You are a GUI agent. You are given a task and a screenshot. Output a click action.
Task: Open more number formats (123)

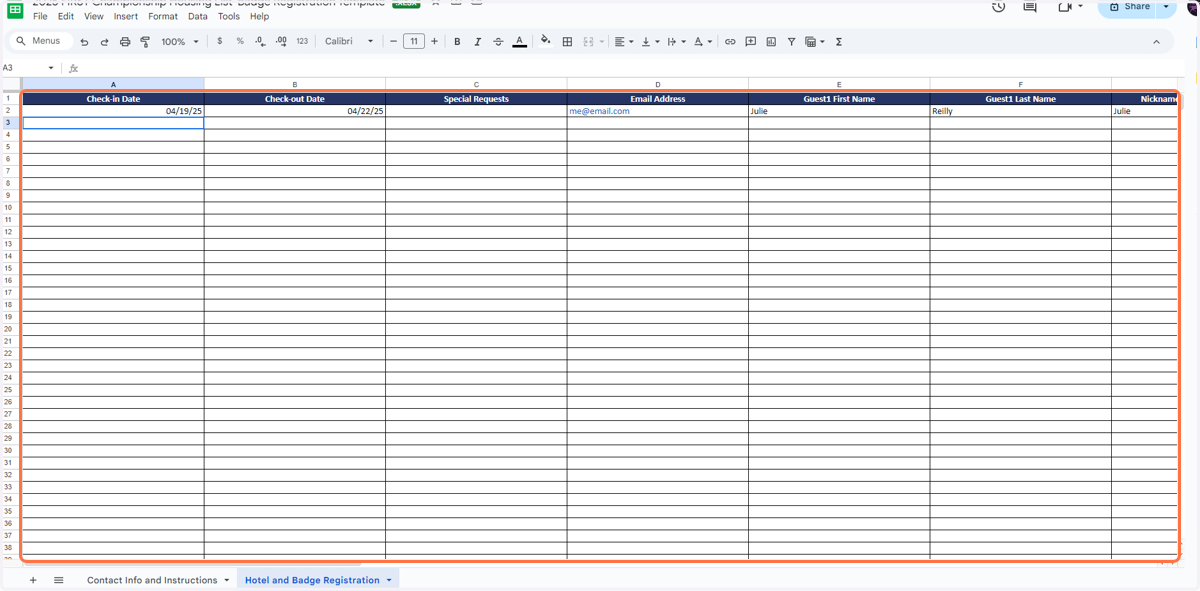click(302, 41)
